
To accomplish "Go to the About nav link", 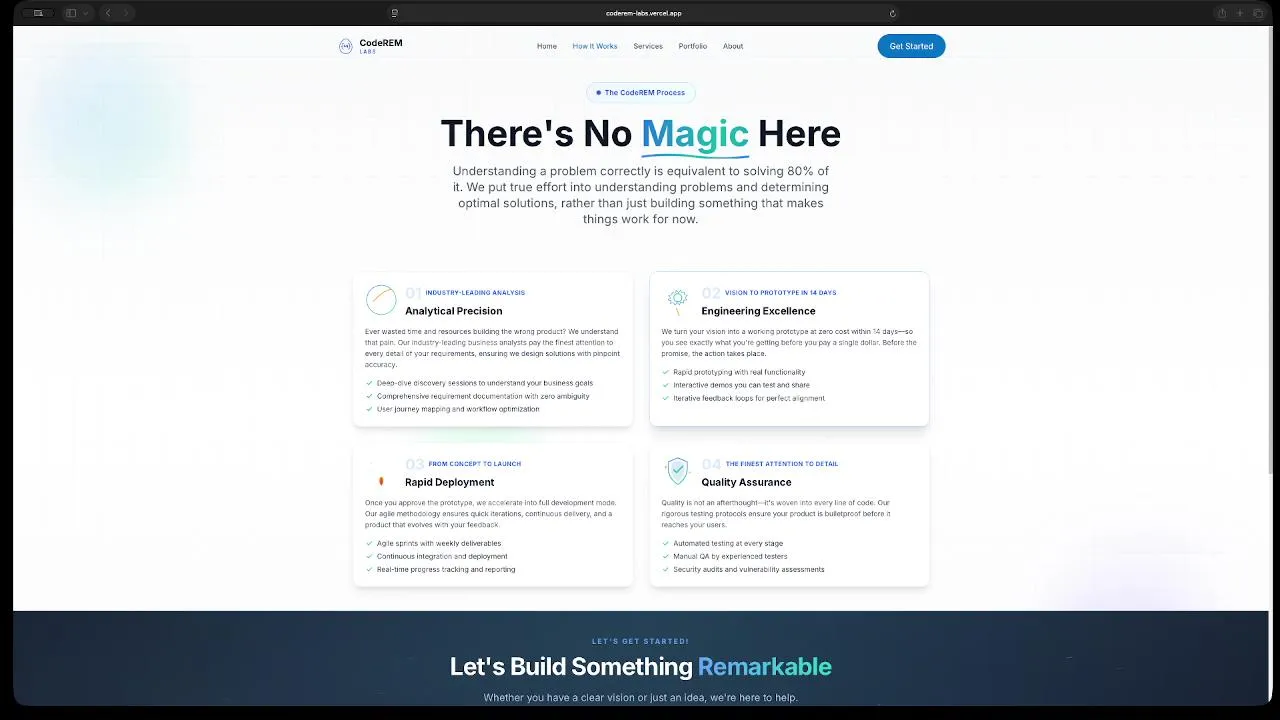I will 733,46.
